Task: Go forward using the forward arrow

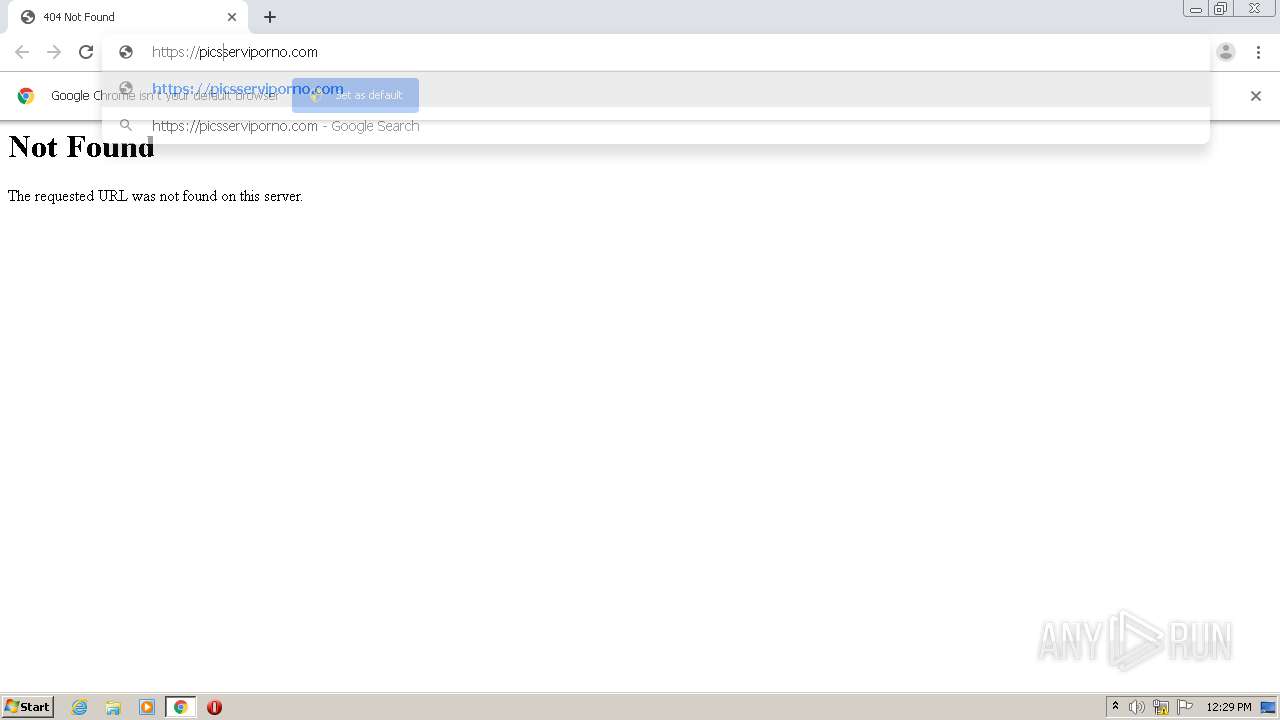Action: (x=54, y=52)
